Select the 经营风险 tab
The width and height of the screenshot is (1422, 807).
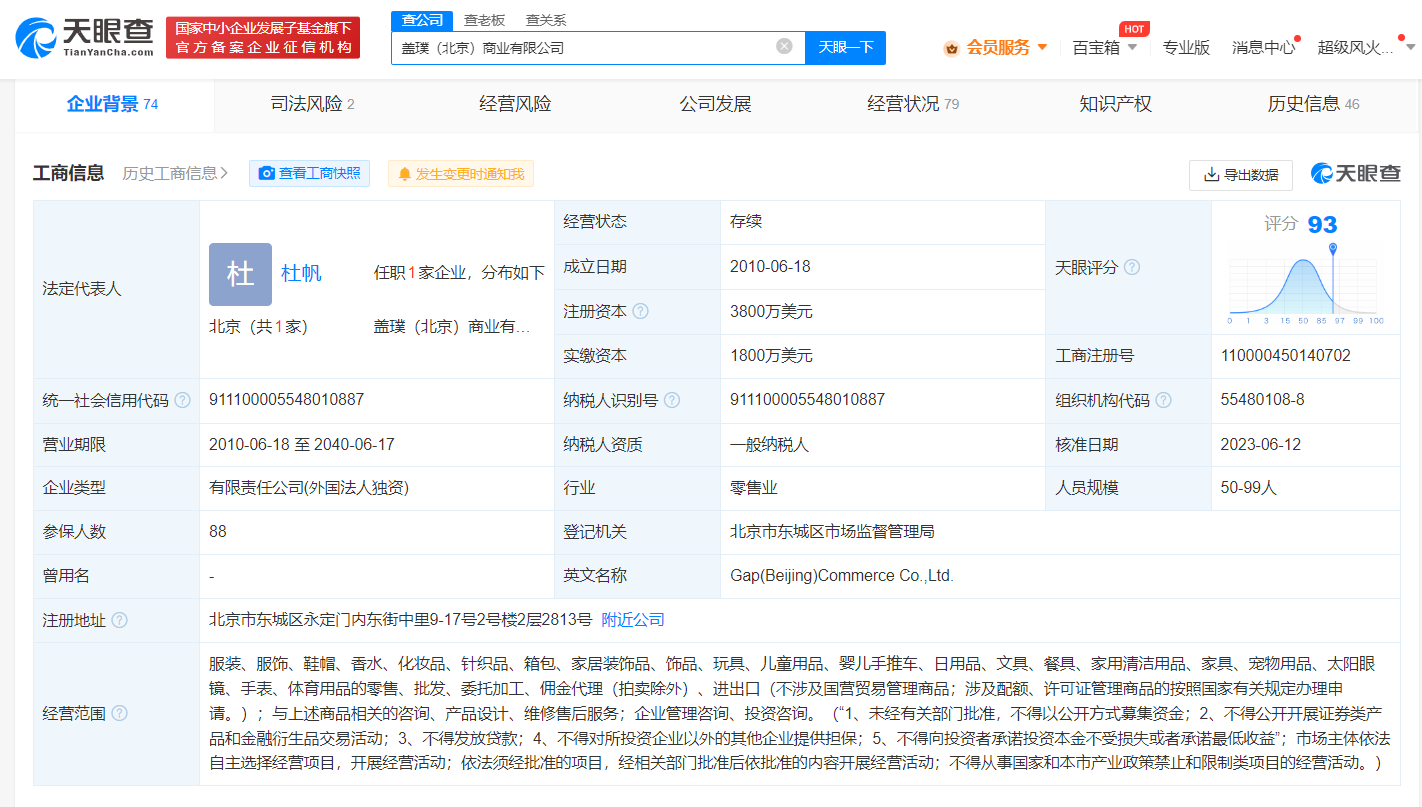tap(515, 104)
